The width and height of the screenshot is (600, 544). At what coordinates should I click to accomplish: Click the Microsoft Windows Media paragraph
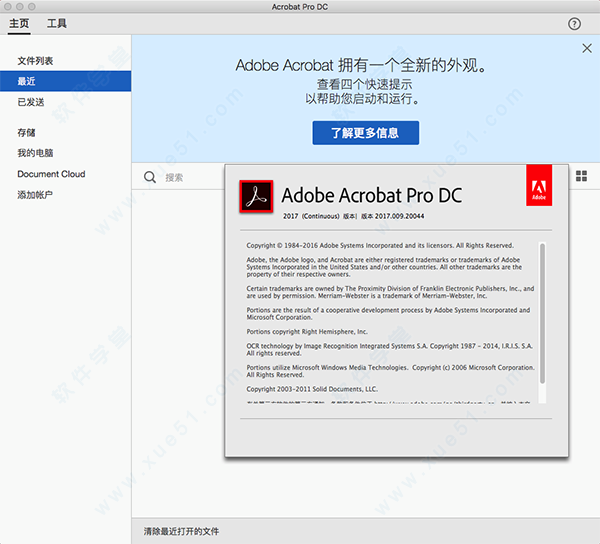tap(390, 371)
